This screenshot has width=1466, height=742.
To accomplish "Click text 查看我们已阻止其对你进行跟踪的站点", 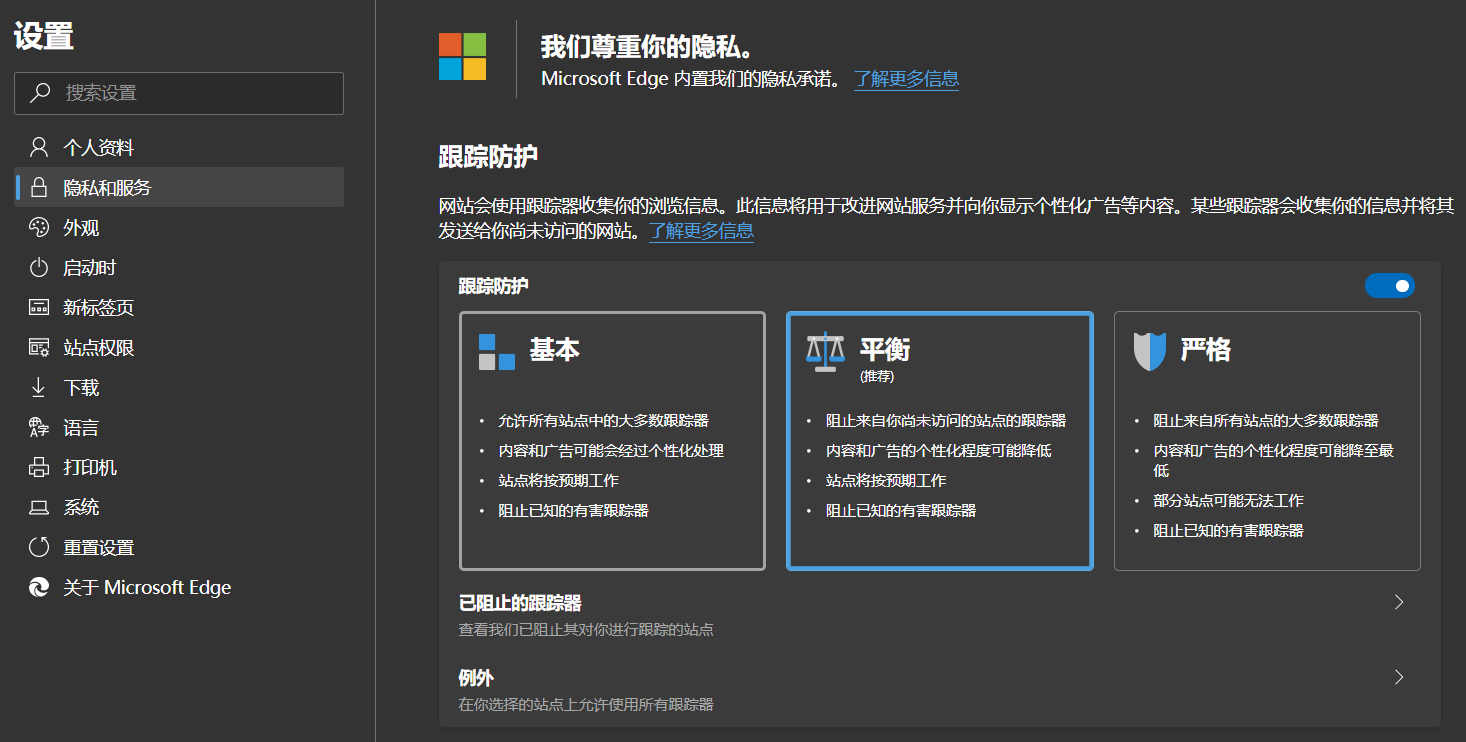I will pyautogui.click(x=586, y=630).
